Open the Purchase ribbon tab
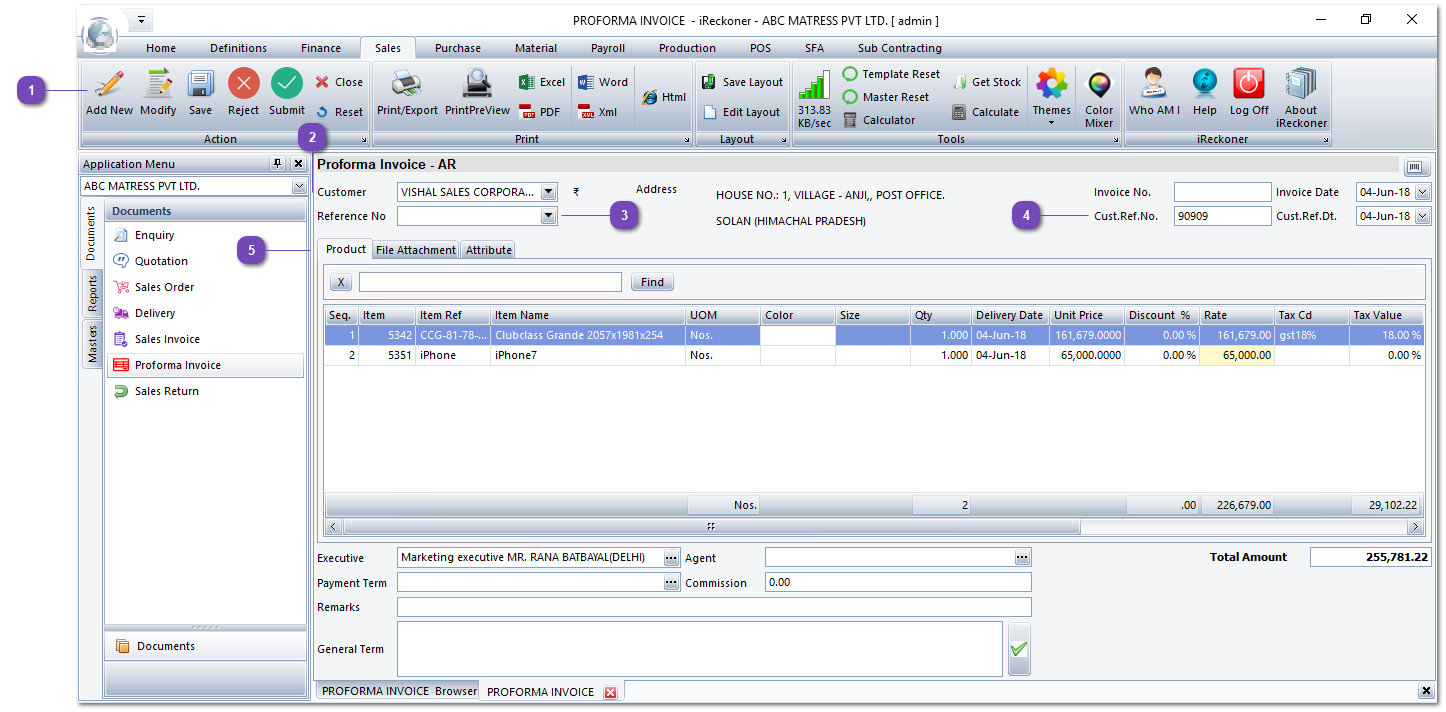Viewport: 1446px width, 712px height. (x=457, y=47)
